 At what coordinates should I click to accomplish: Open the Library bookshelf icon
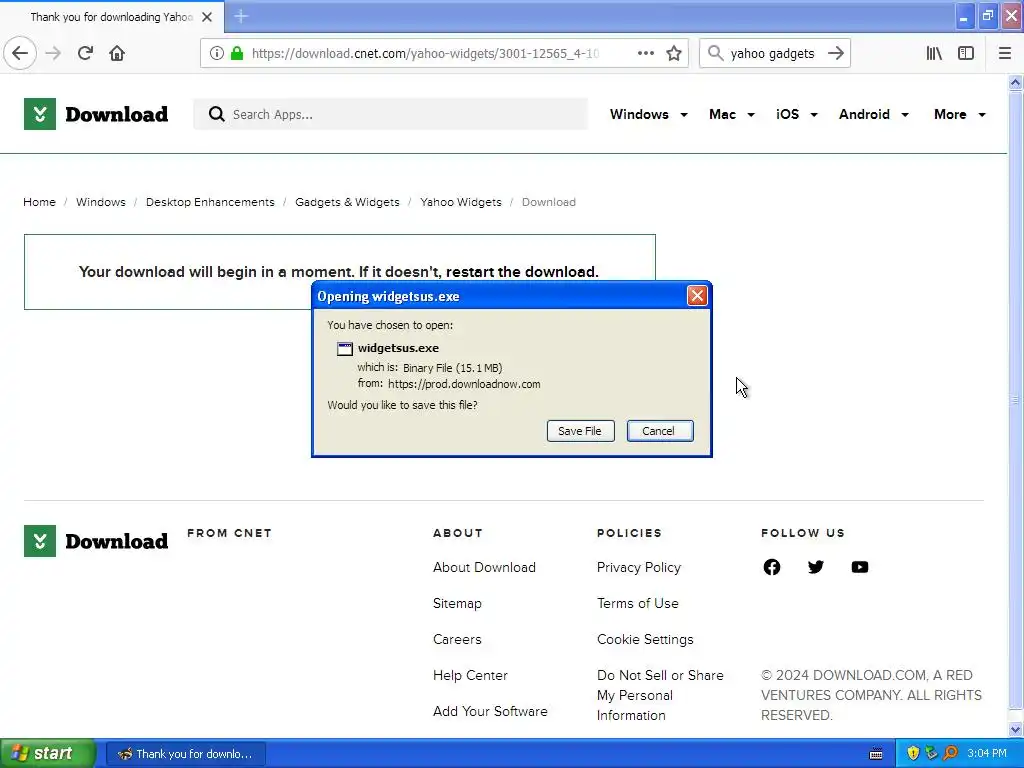click(934, 53)
